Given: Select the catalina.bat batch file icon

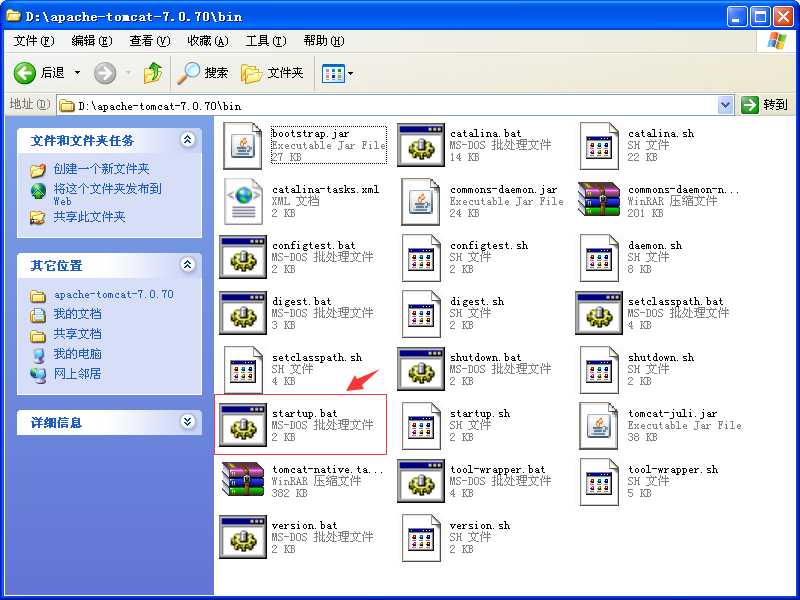Looking at the screenshot, I should coord(421,146).
